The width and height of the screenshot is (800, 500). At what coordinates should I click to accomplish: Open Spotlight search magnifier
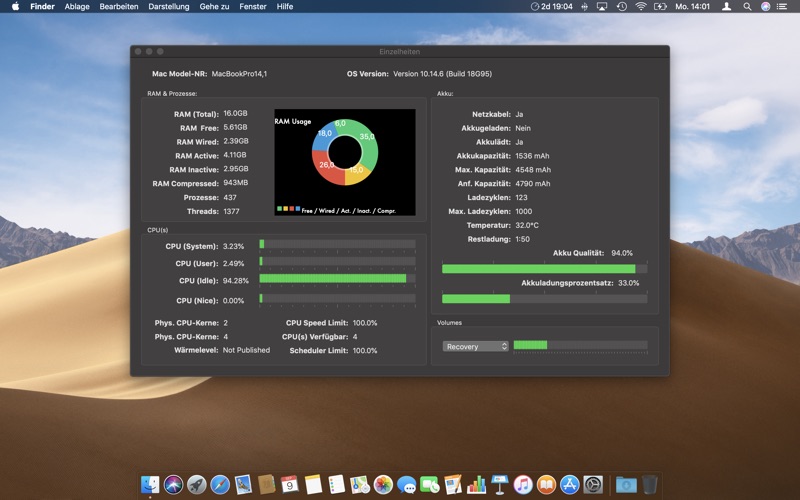click(747, 6)
